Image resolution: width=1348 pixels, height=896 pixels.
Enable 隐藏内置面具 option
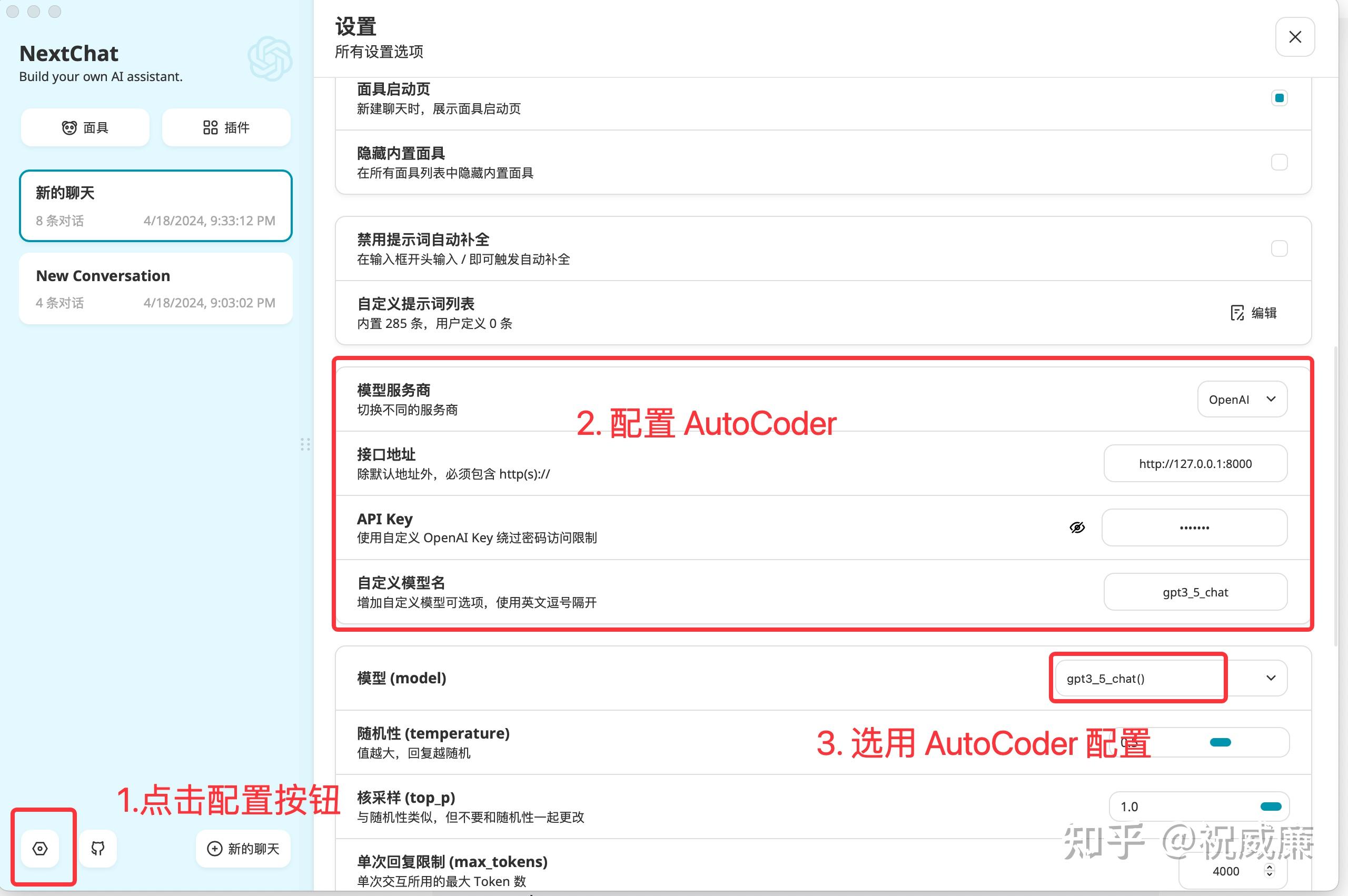[x=1280, y=162]
